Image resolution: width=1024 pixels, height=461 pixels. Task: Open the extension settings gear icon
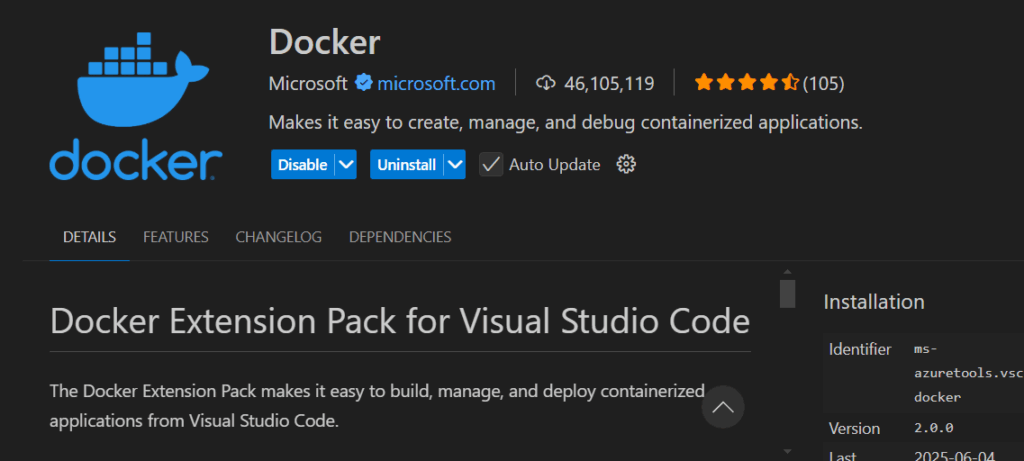coord(626,165)
